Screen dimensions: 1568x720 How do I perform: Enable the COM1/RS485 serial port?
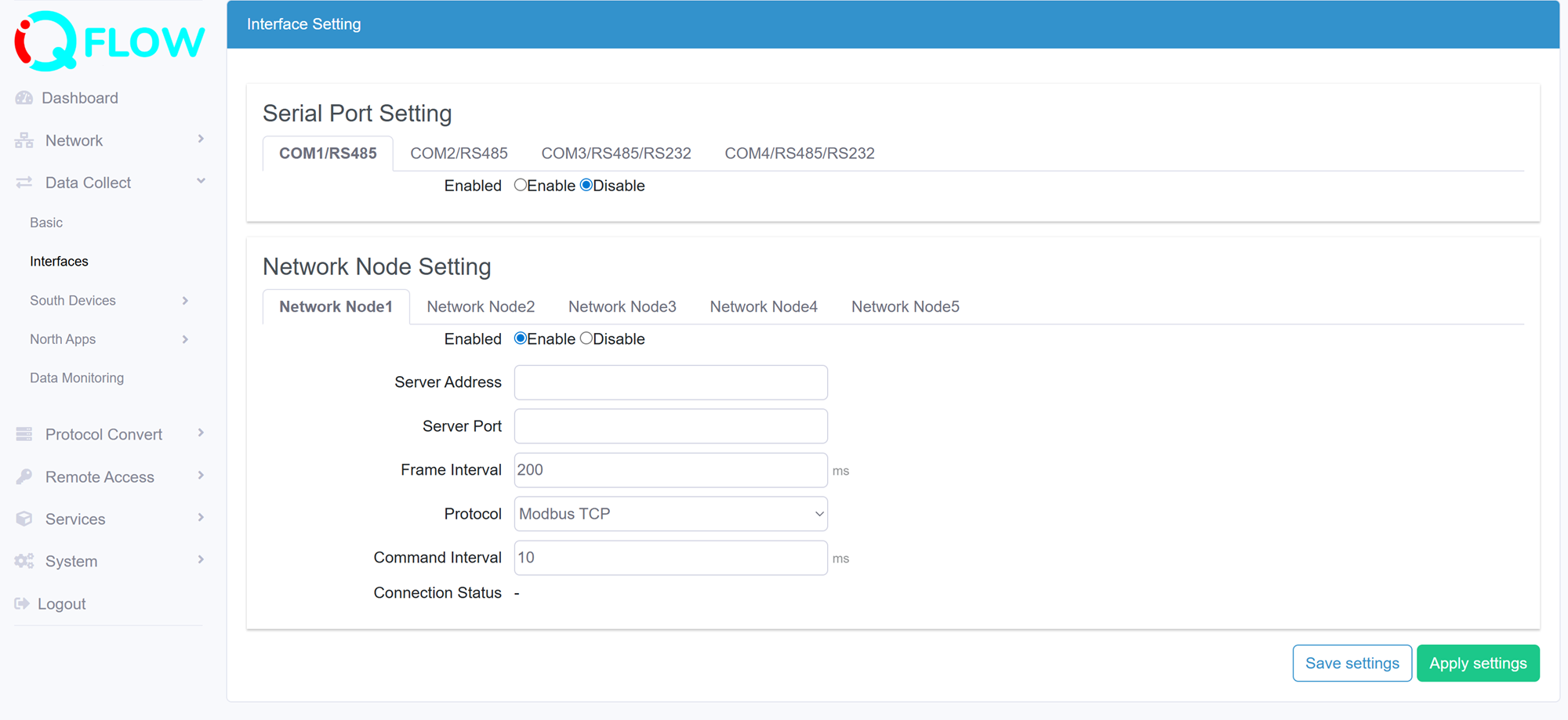pos(521,185)
